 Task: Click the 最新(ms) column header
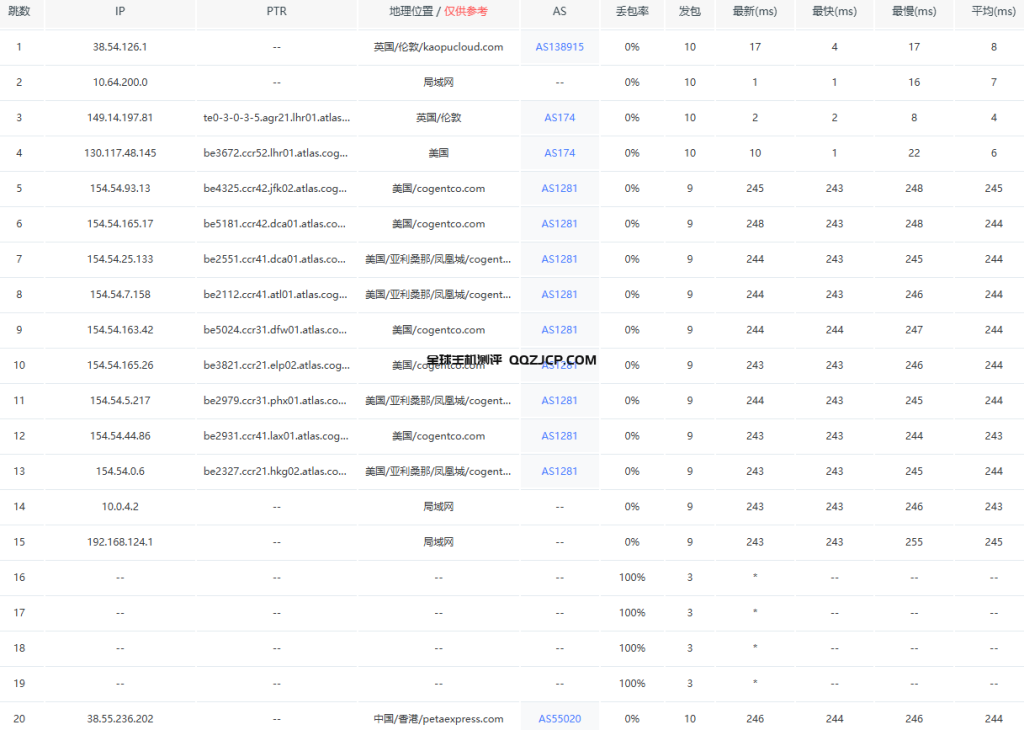point(755,11)
